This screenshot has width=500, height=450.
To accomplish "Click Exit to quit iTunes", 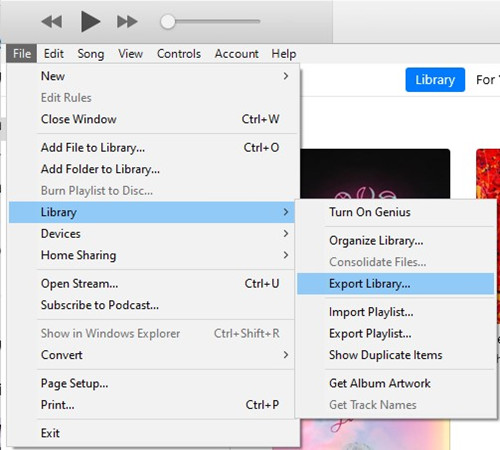I will (x=152, y=433).
